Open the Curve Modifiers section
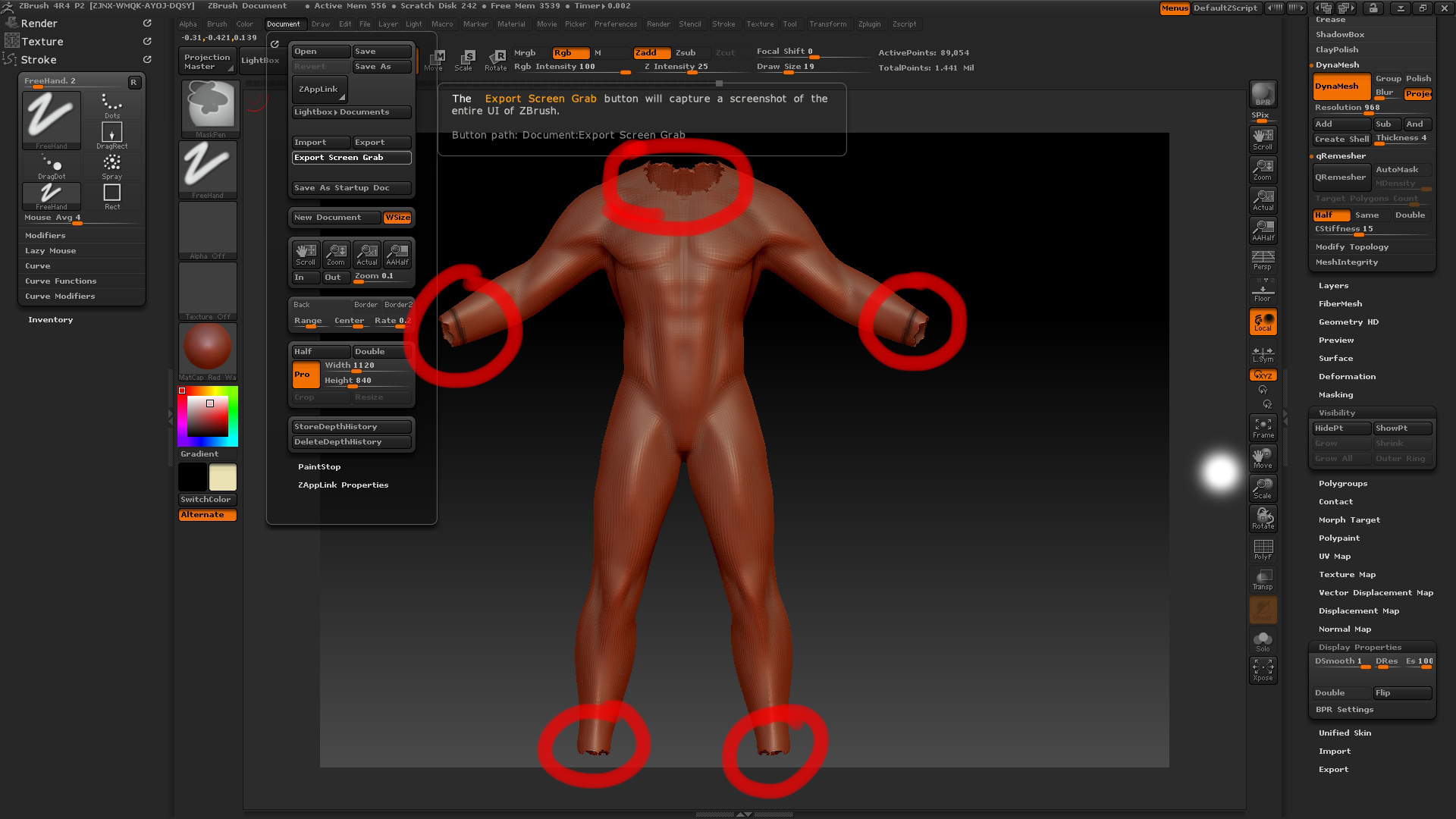The height and width of the screenshot is (819, 1456). [60, 296]
